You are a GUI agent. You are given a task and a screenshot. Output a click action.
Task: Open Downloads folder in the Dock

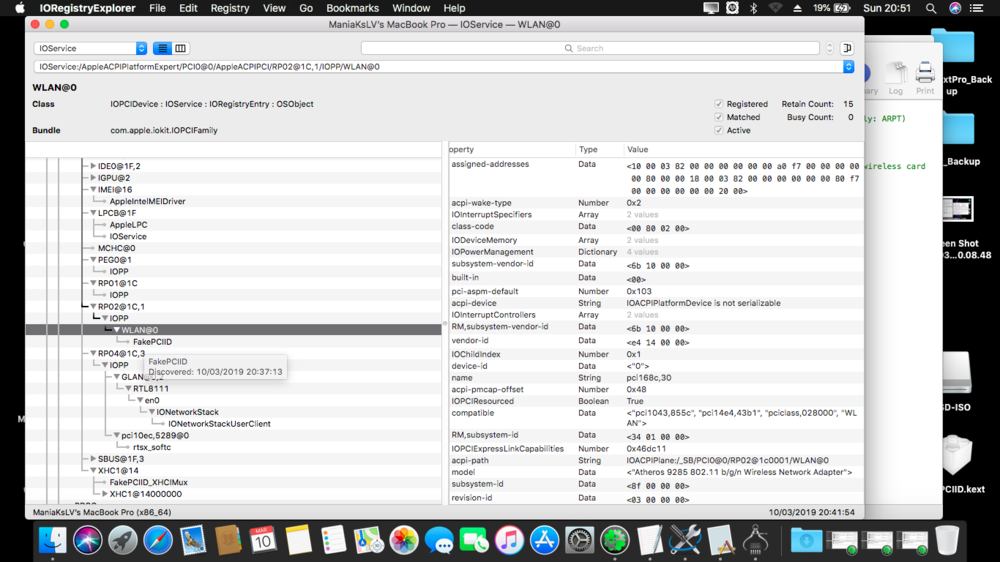[806, 540]
